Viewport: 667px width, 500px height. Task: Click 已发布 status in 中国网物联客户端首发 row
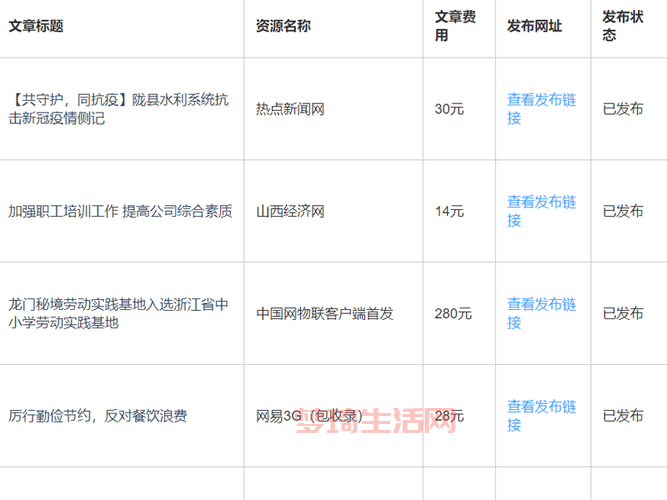(623, 314)
